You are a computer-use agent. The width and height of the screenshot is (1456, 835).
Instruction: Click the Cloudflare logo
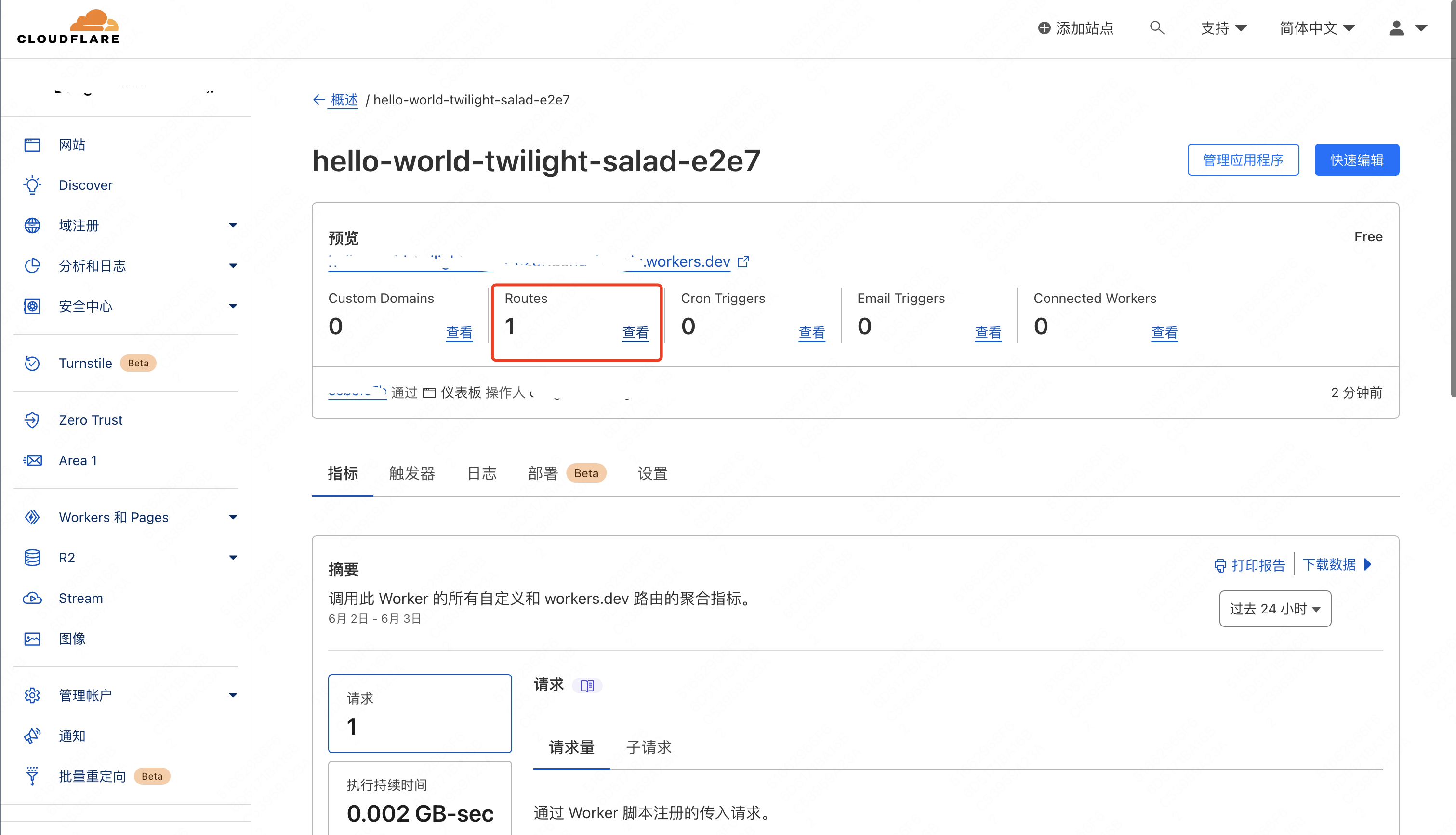tap(68, 26)
